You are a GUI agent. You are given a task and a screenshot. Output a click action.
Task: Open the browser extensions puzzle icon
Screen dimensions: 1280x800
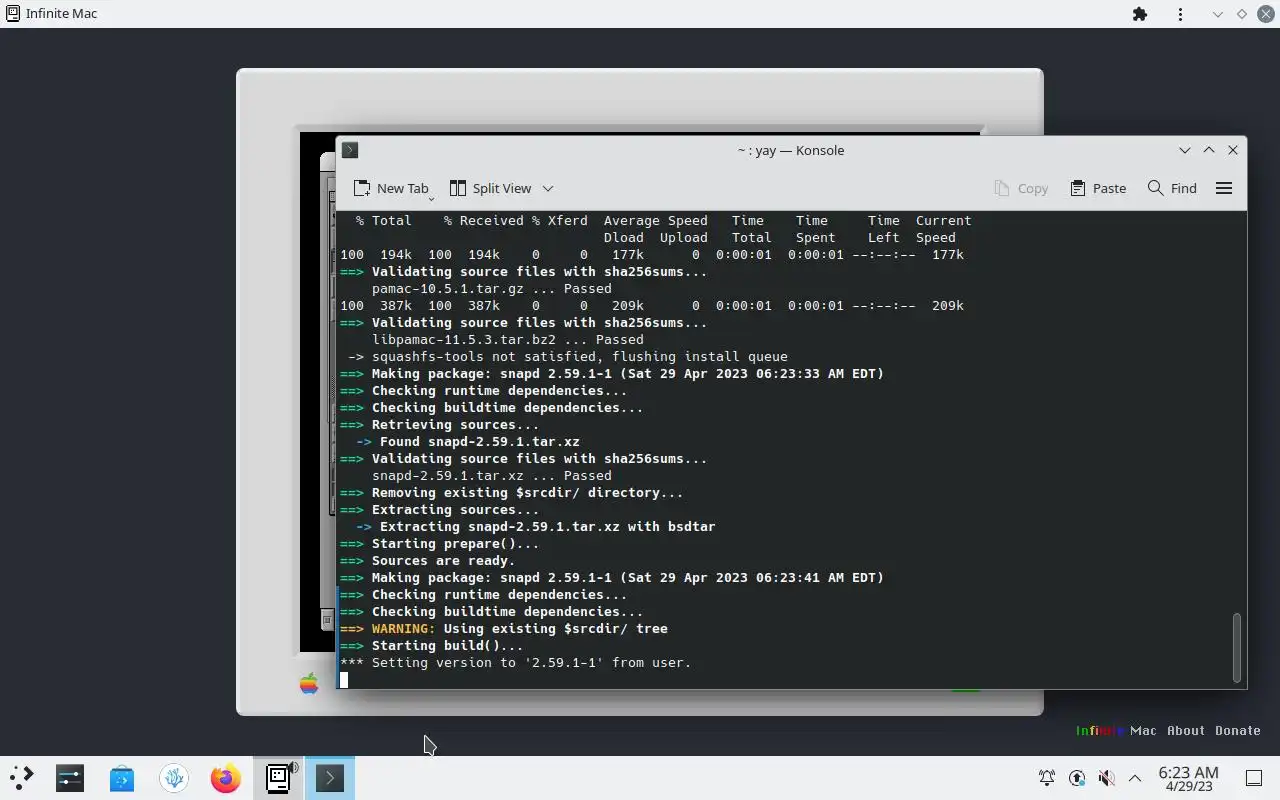[x=1140, y=14]
